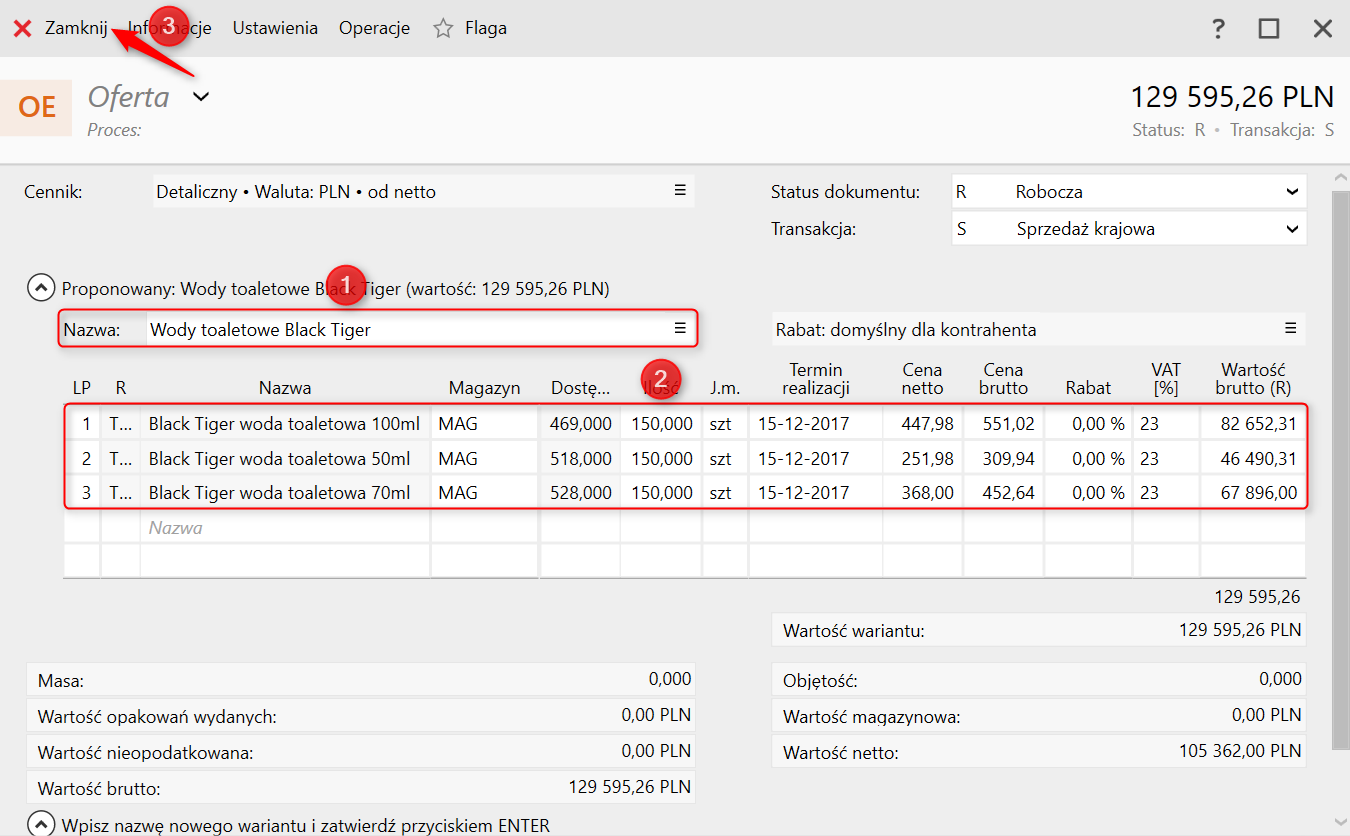Open the Cennik field list icon

pyautogui.click(x=680, y=191)
